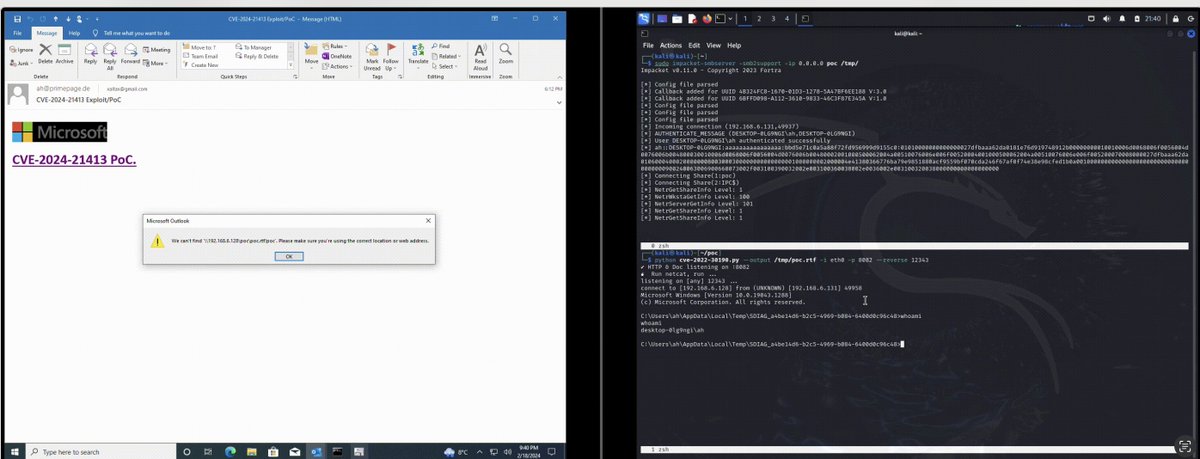Click the Reply button in Outlook
The height and width of the screenshot is (459, 1200).
[90, 54]
